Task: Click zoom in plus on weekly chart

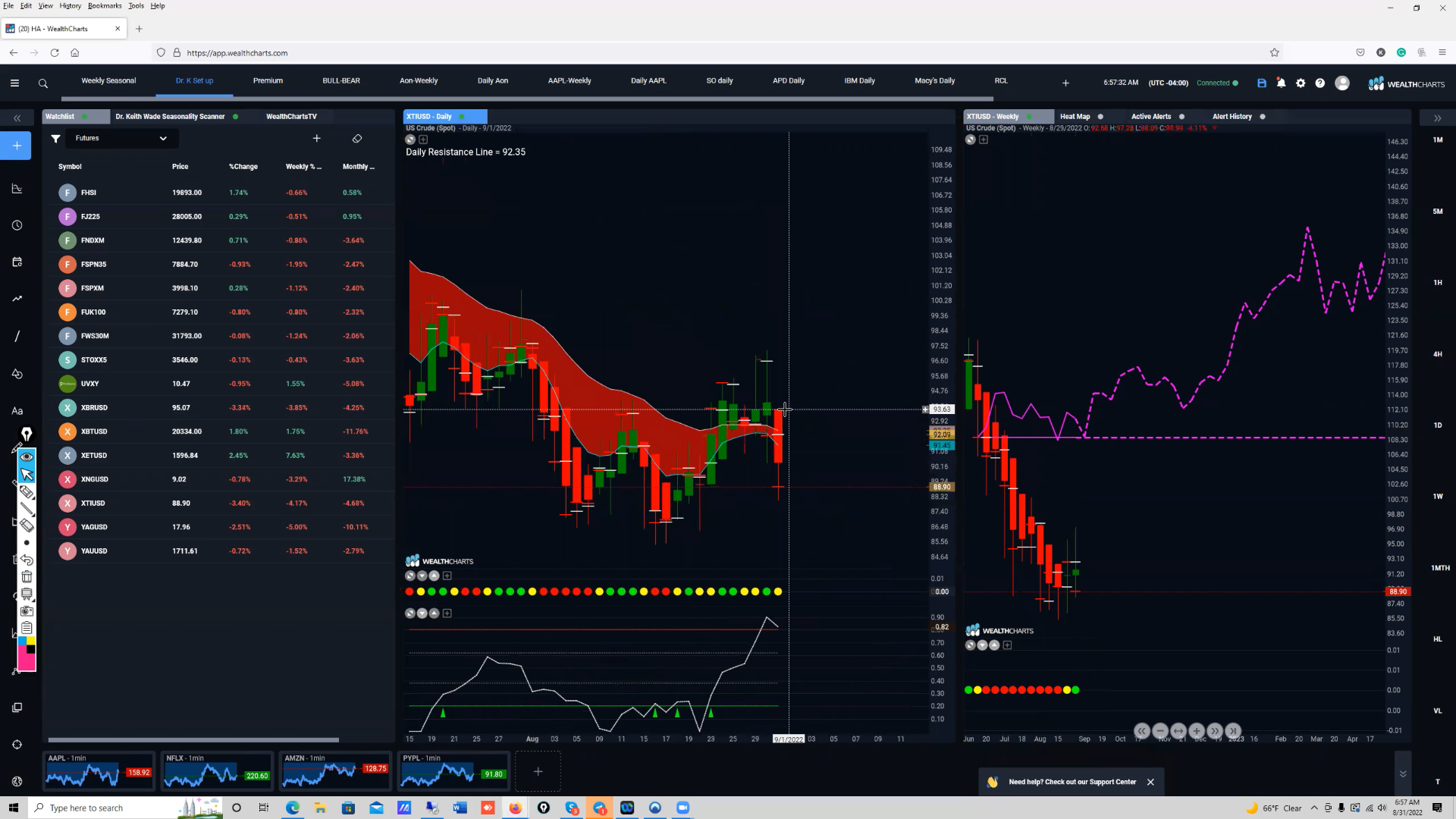Action: [x=1197, y=731]
